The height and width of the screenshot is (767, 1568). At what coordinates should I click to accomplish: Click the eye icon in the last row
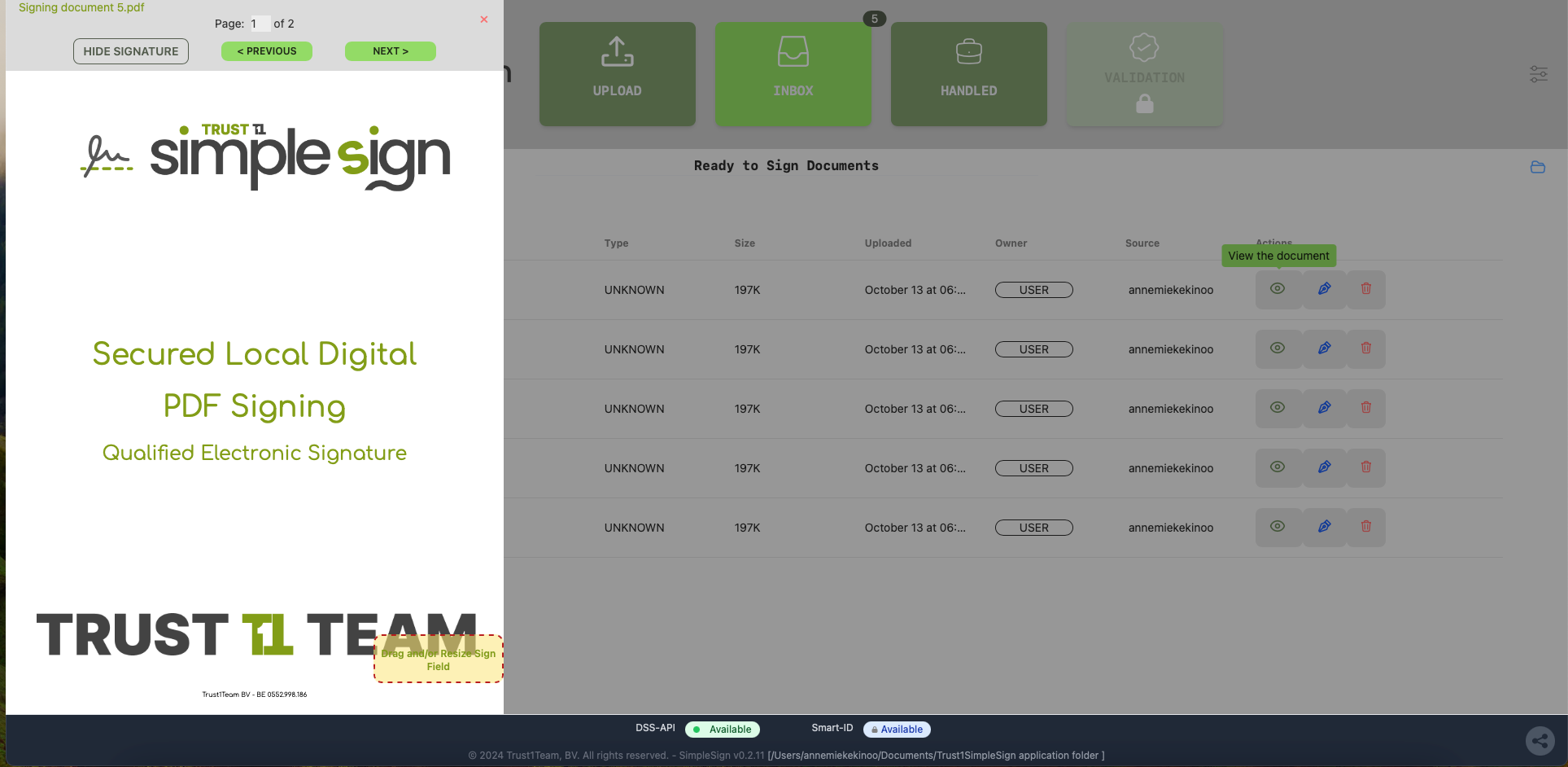click(x=1278, y=527)
